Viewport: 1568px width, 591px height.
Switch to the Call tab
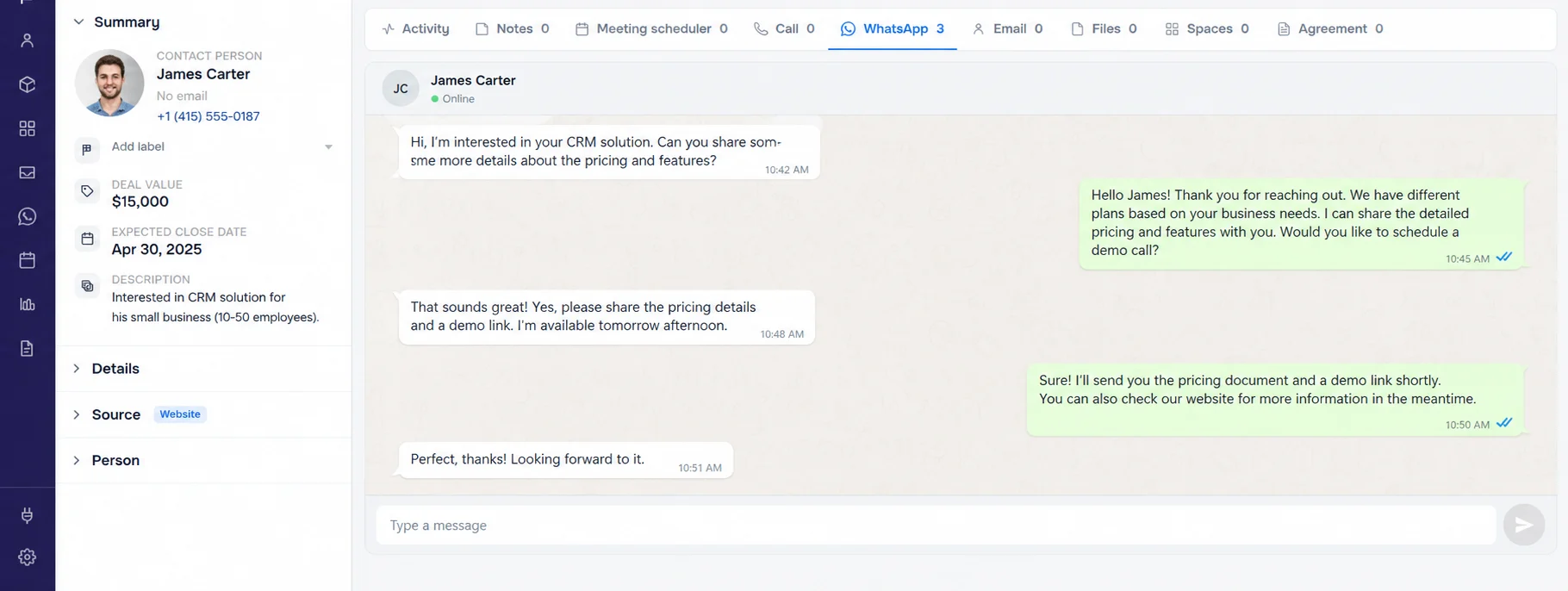pos(784,28)
